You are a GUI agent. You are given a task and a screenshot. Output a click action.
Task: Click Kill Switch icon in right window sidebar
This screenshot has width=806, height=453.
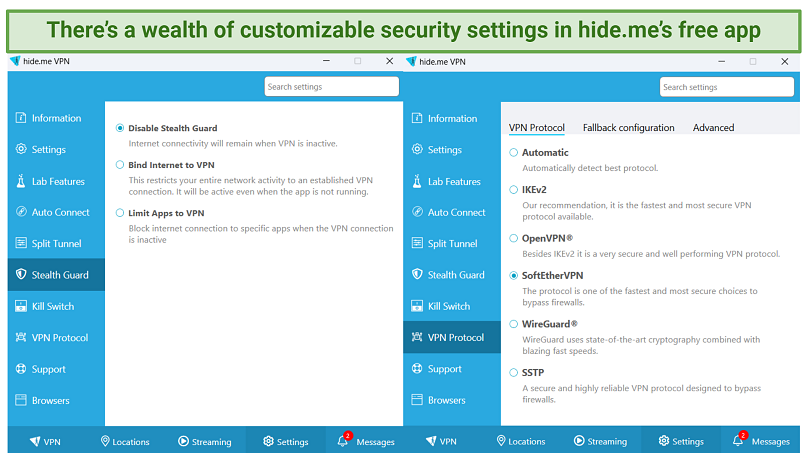[x=417, y=306]
